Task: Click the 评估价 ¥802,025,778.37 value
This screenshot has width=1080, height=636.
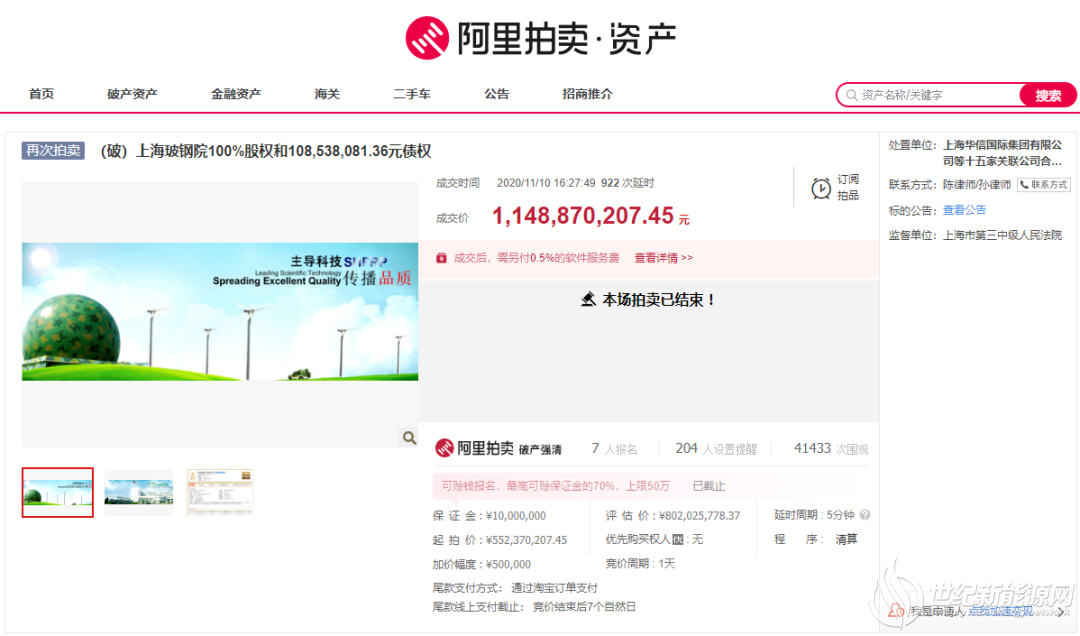Action: click(699, 515)
